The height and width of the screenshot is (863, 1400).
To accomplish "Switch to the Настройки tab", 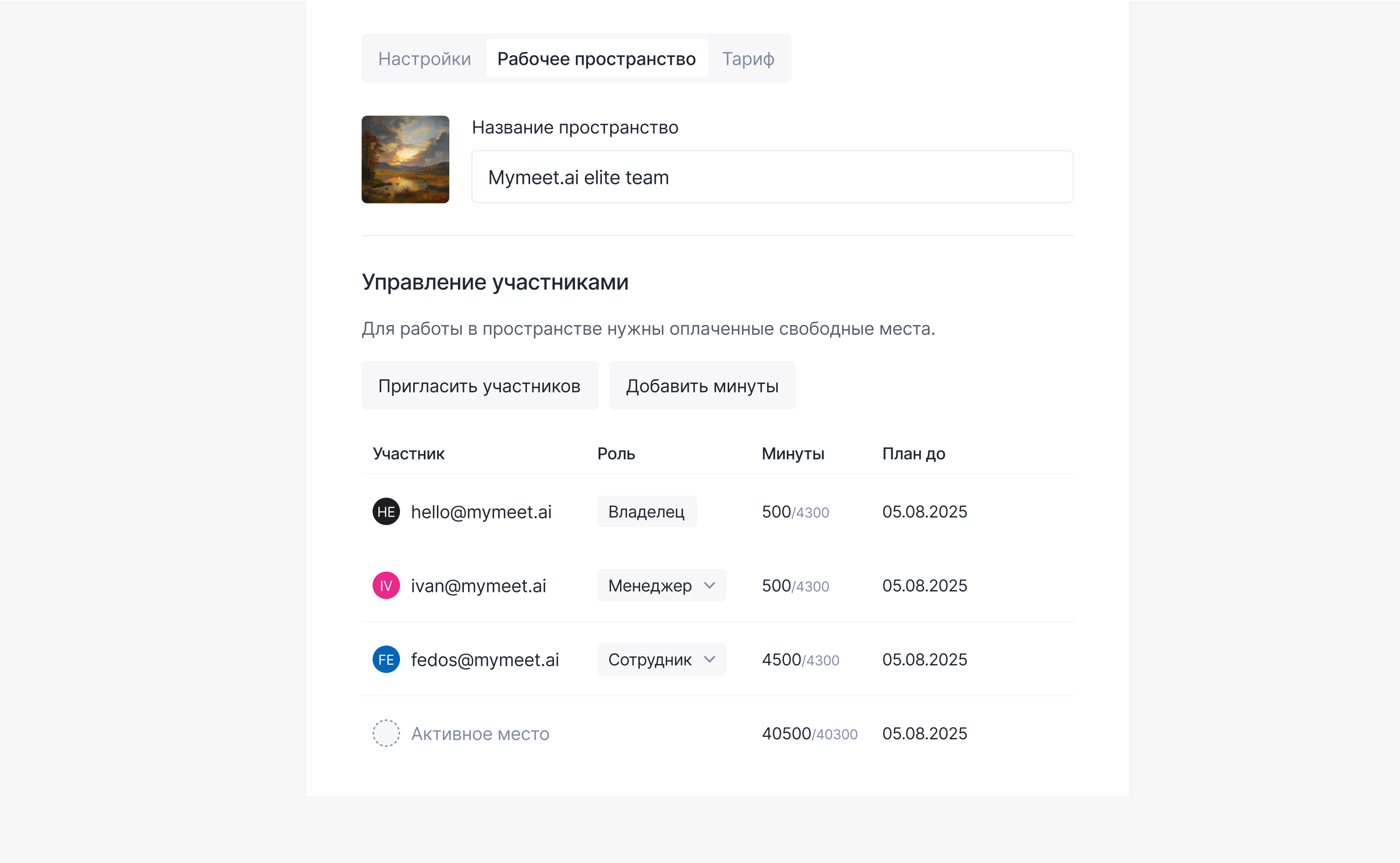I will pos(424,59).
